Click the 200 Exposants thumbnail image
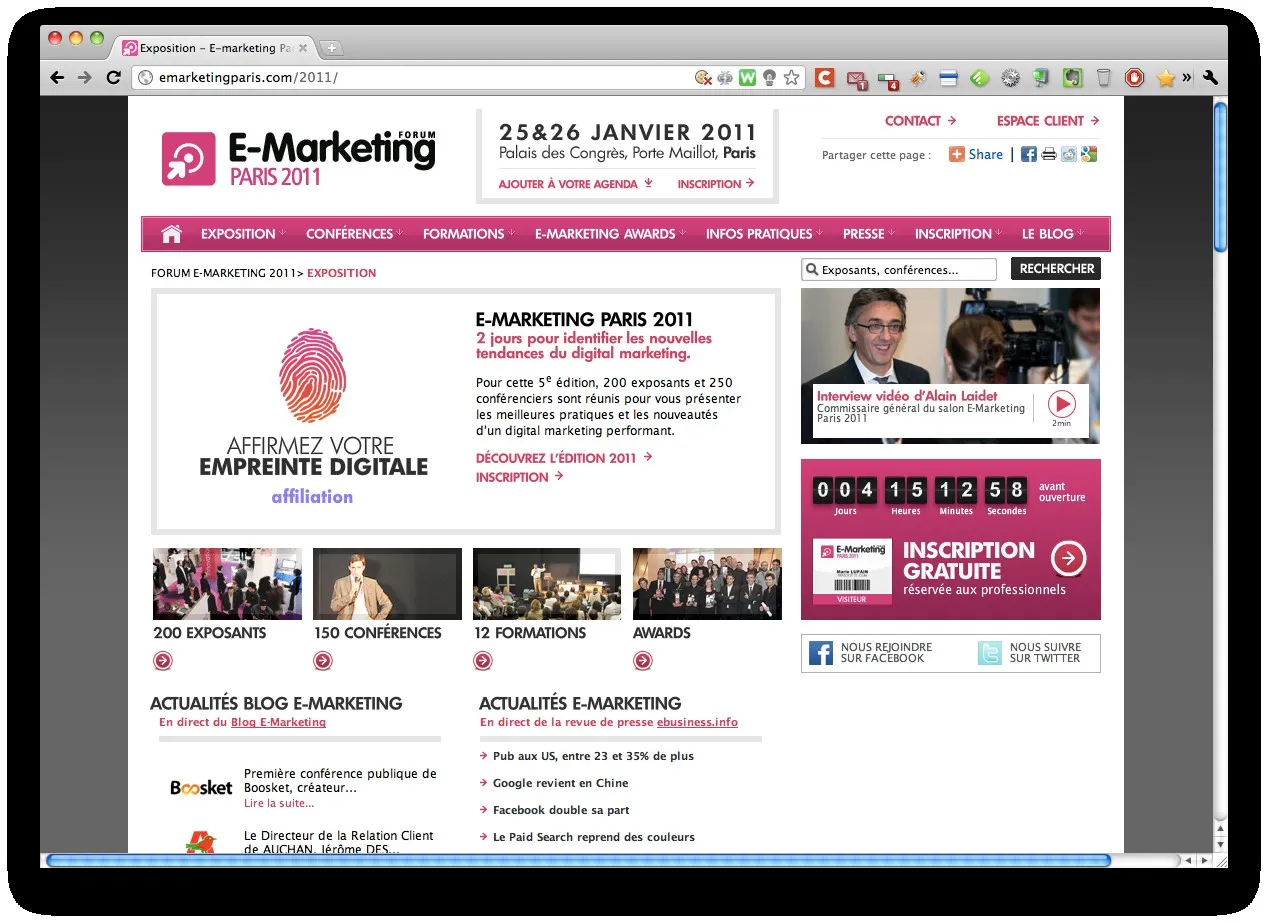 227,584
